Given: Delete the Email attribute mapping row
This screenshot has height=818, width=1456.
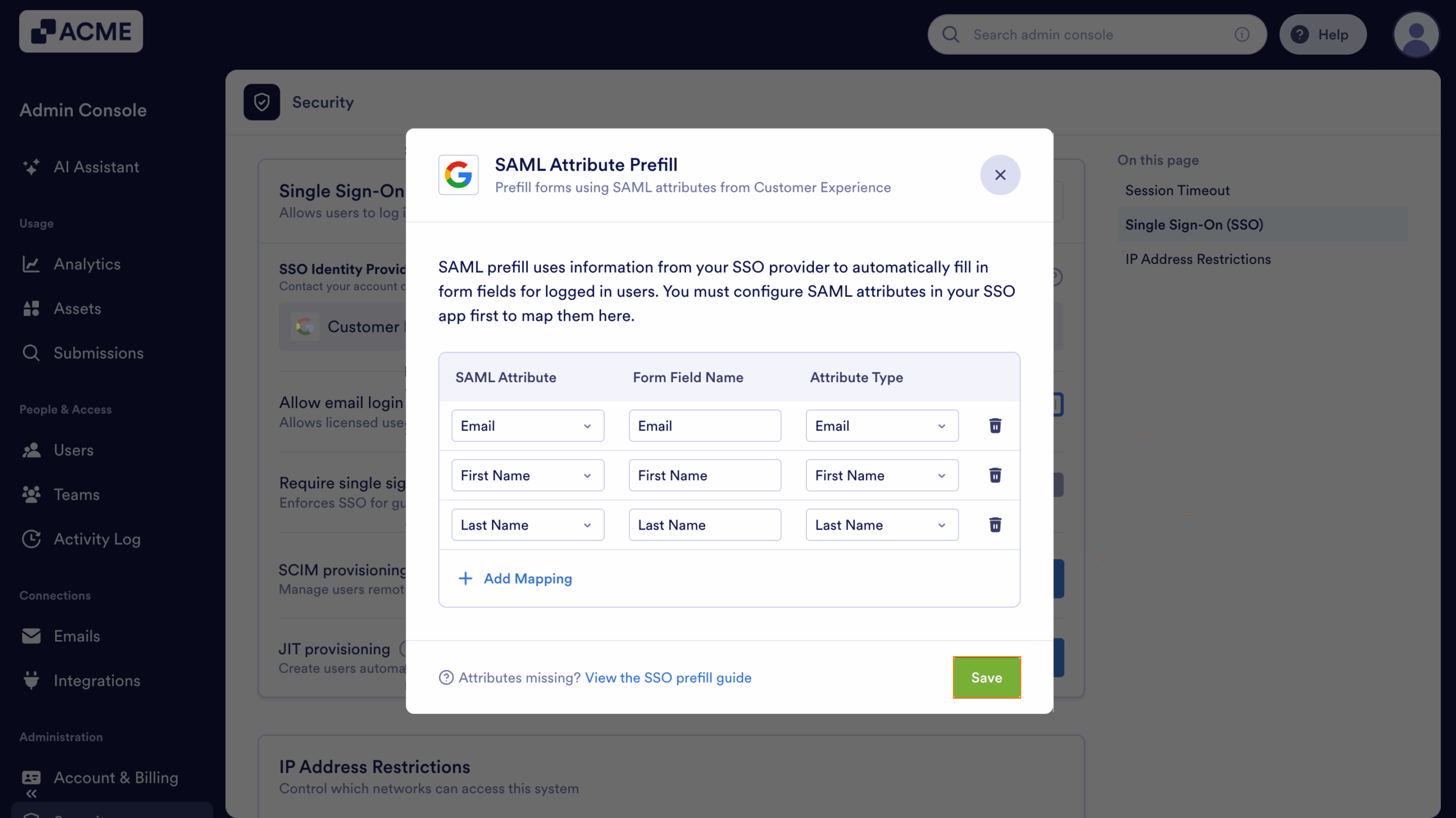Looking at the screenshot, I should 994,425.
